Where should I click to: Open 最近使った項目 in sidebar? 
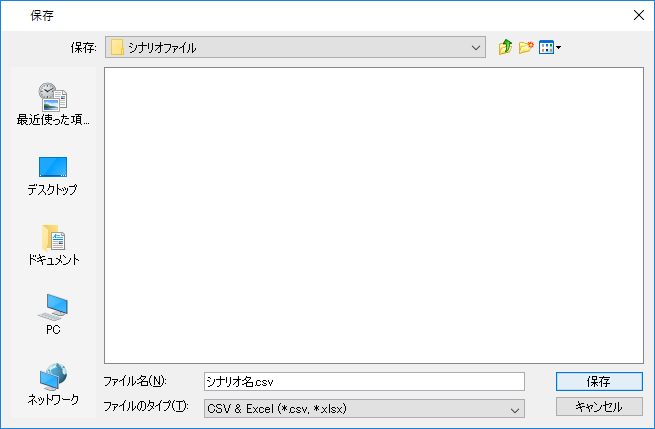(x=53, y=104)
